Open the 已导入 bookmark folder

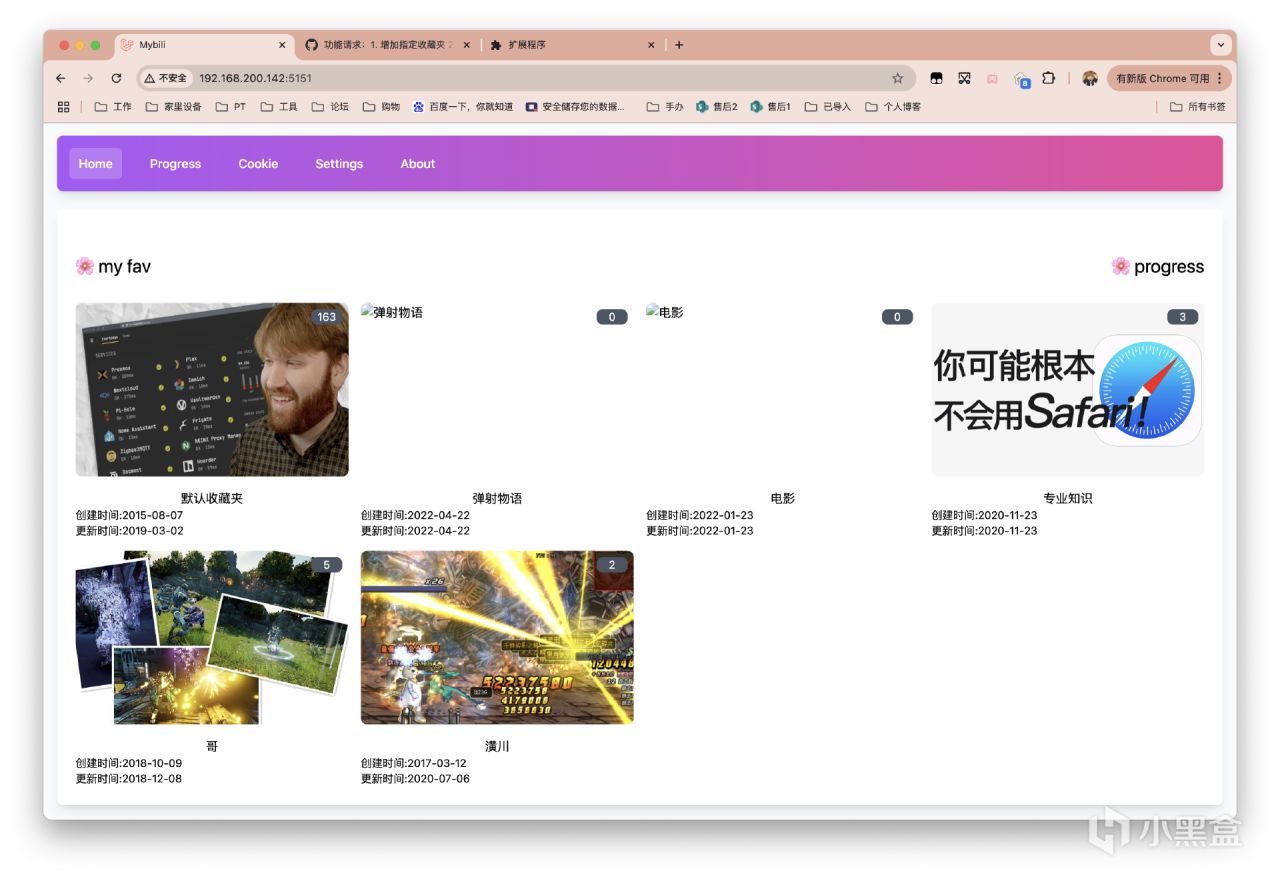(x=827, y=107)
